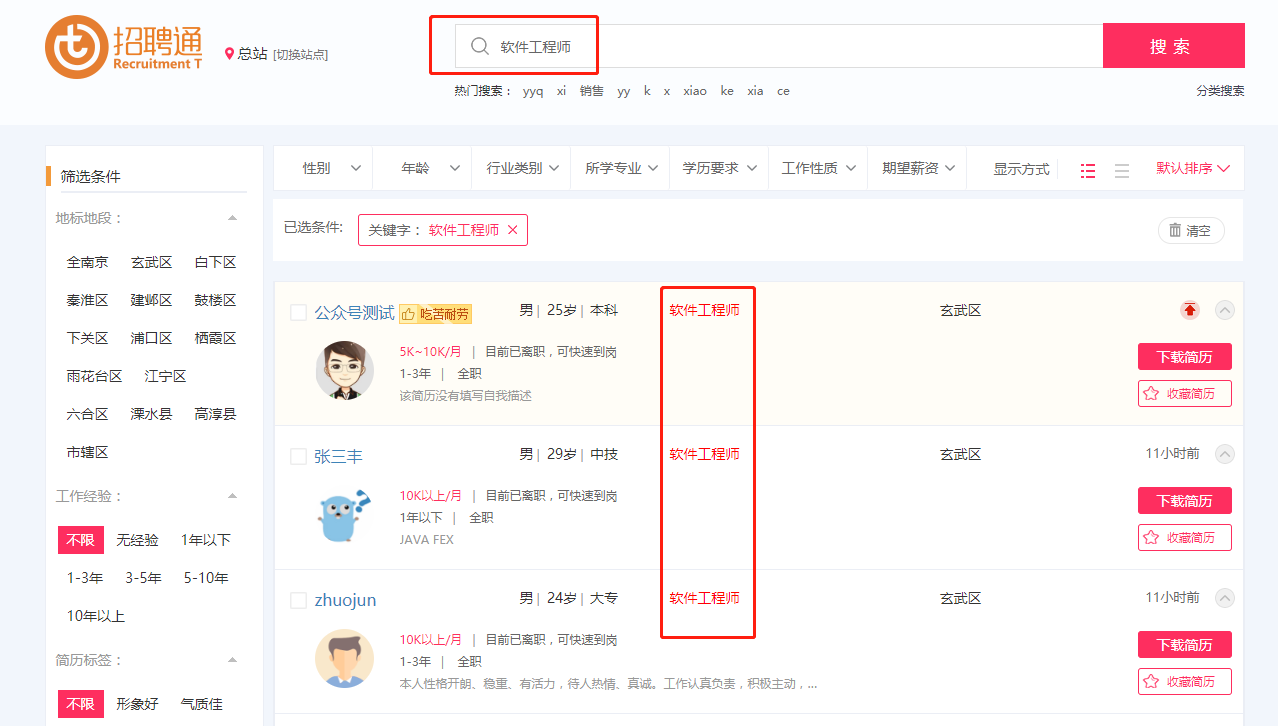
Task: Expand the 学历要求 dropdown
Action: point(719,168)
